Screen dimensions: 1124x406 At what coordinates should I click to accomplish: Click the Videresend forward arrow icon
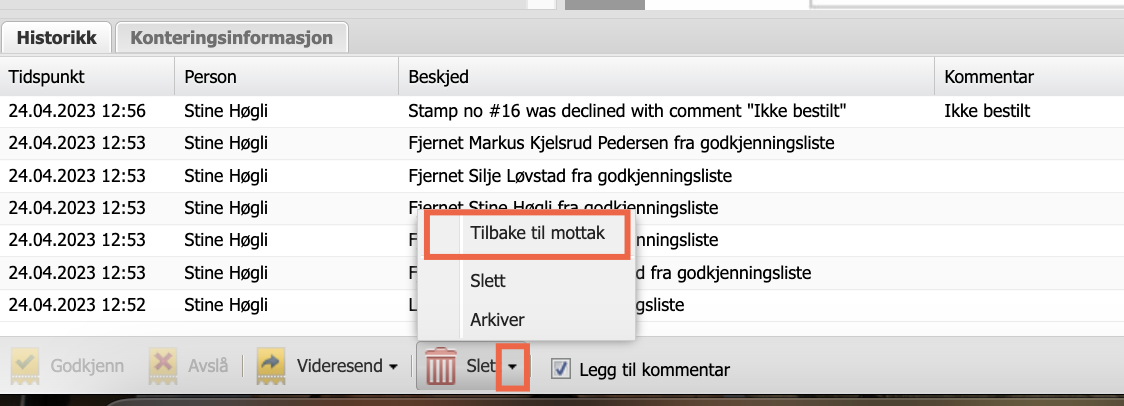click(x=271, y=366)
